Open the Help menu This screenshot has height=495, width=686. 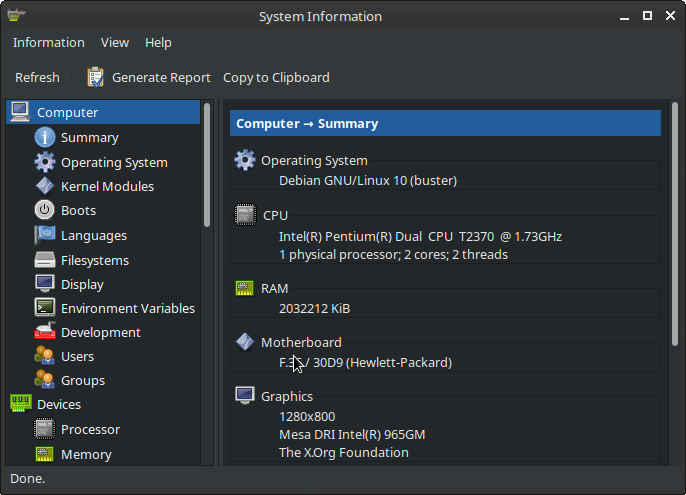(x=158, y=43)
